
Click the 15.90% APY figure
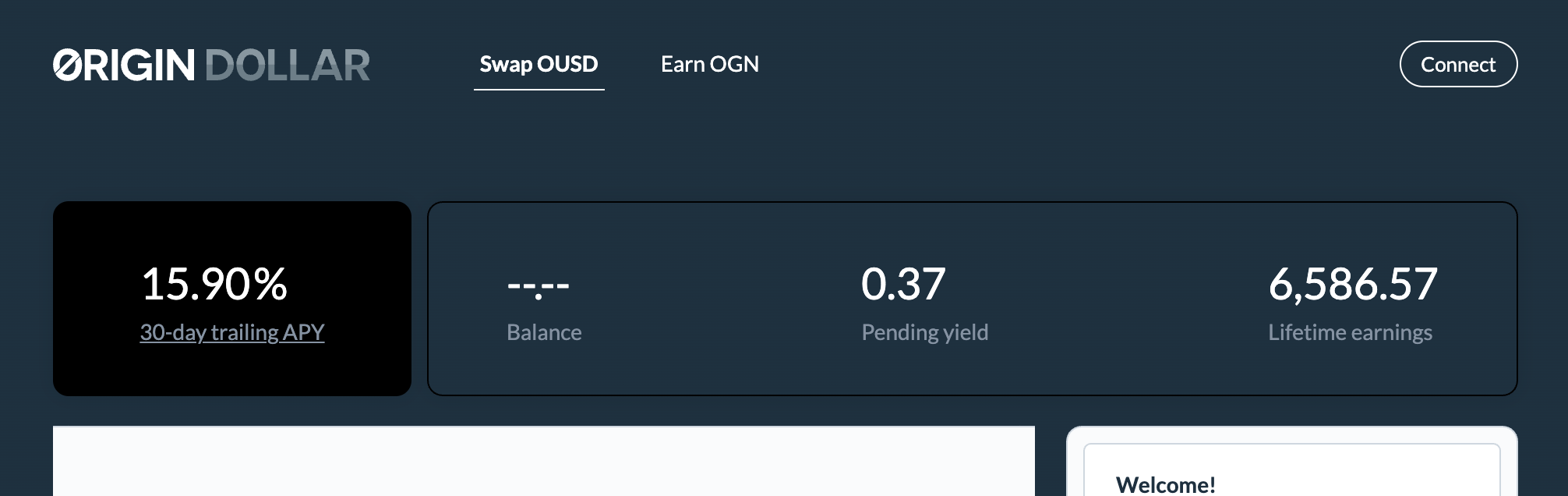[x=214, y=284]
